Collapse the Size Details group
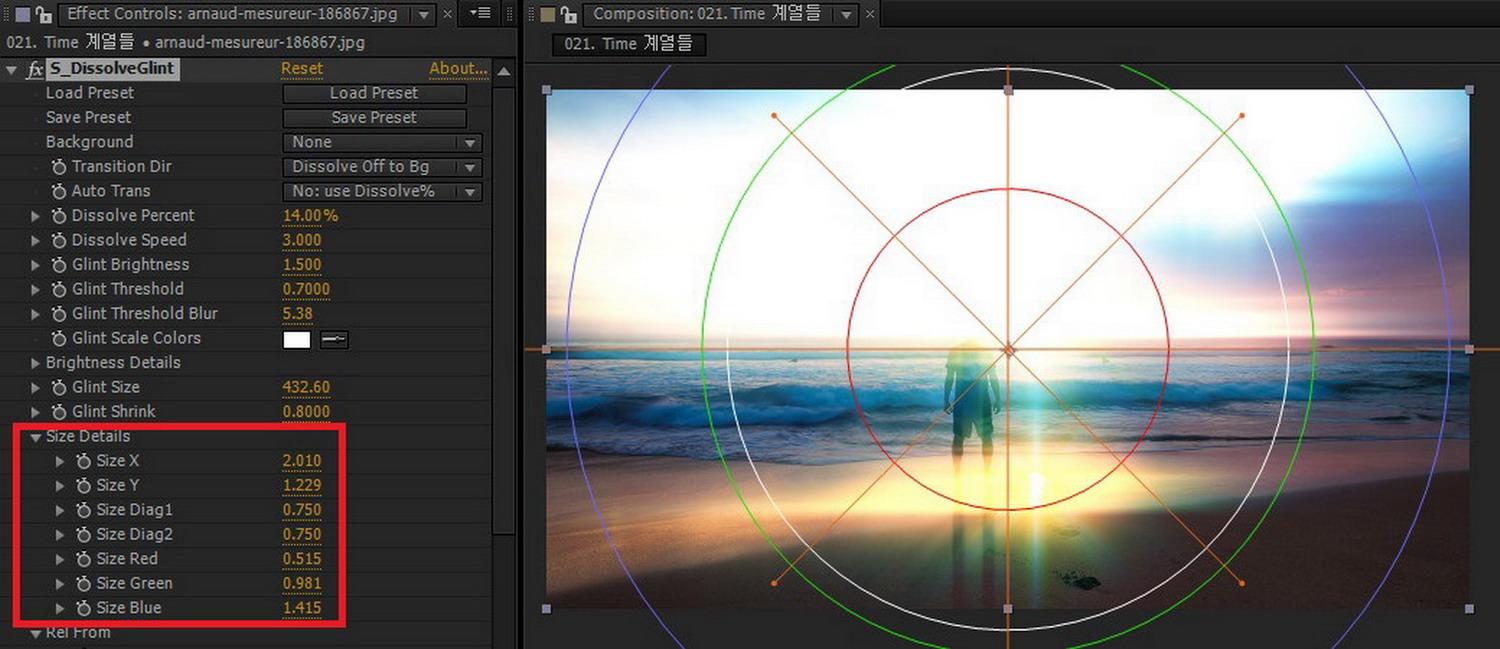Image resolution: width=1500 pixels, height=649 pixels. tap(36, 437)
